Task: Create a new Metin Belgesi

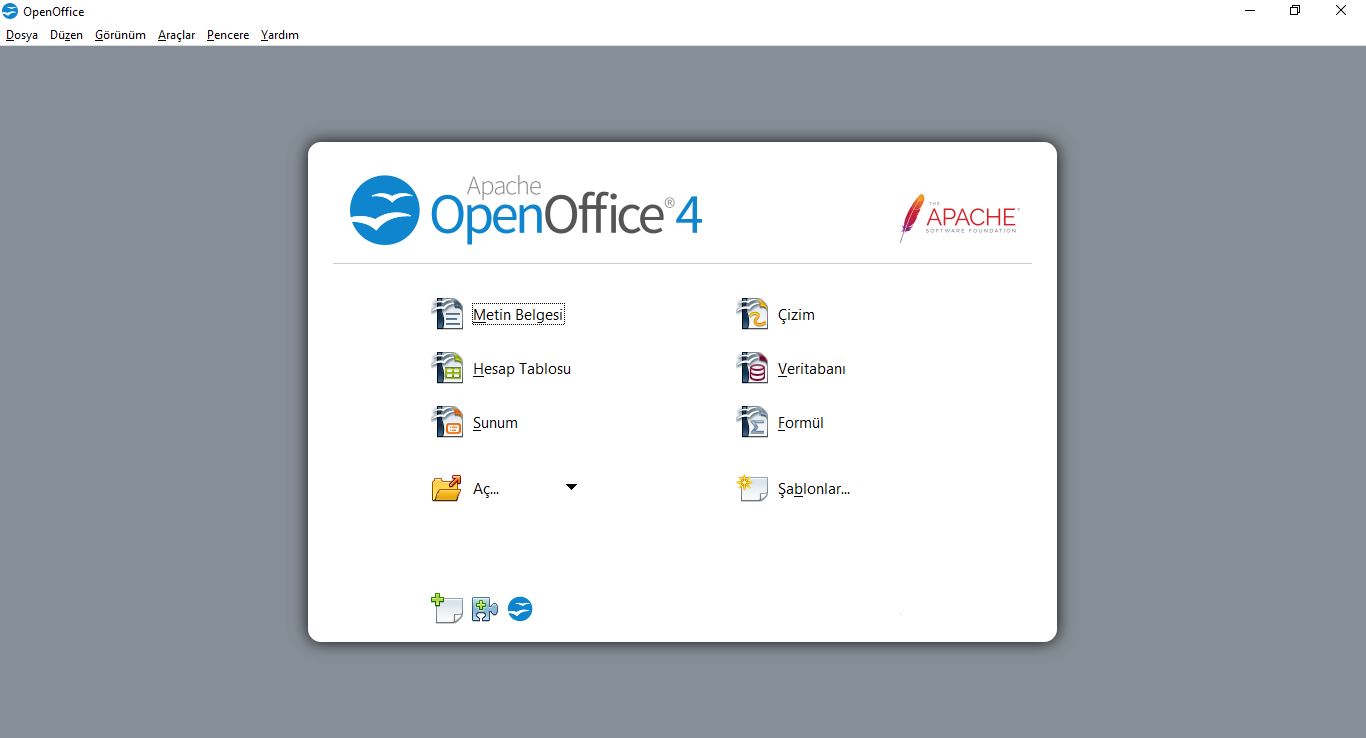Action: [x=518, y=314]
